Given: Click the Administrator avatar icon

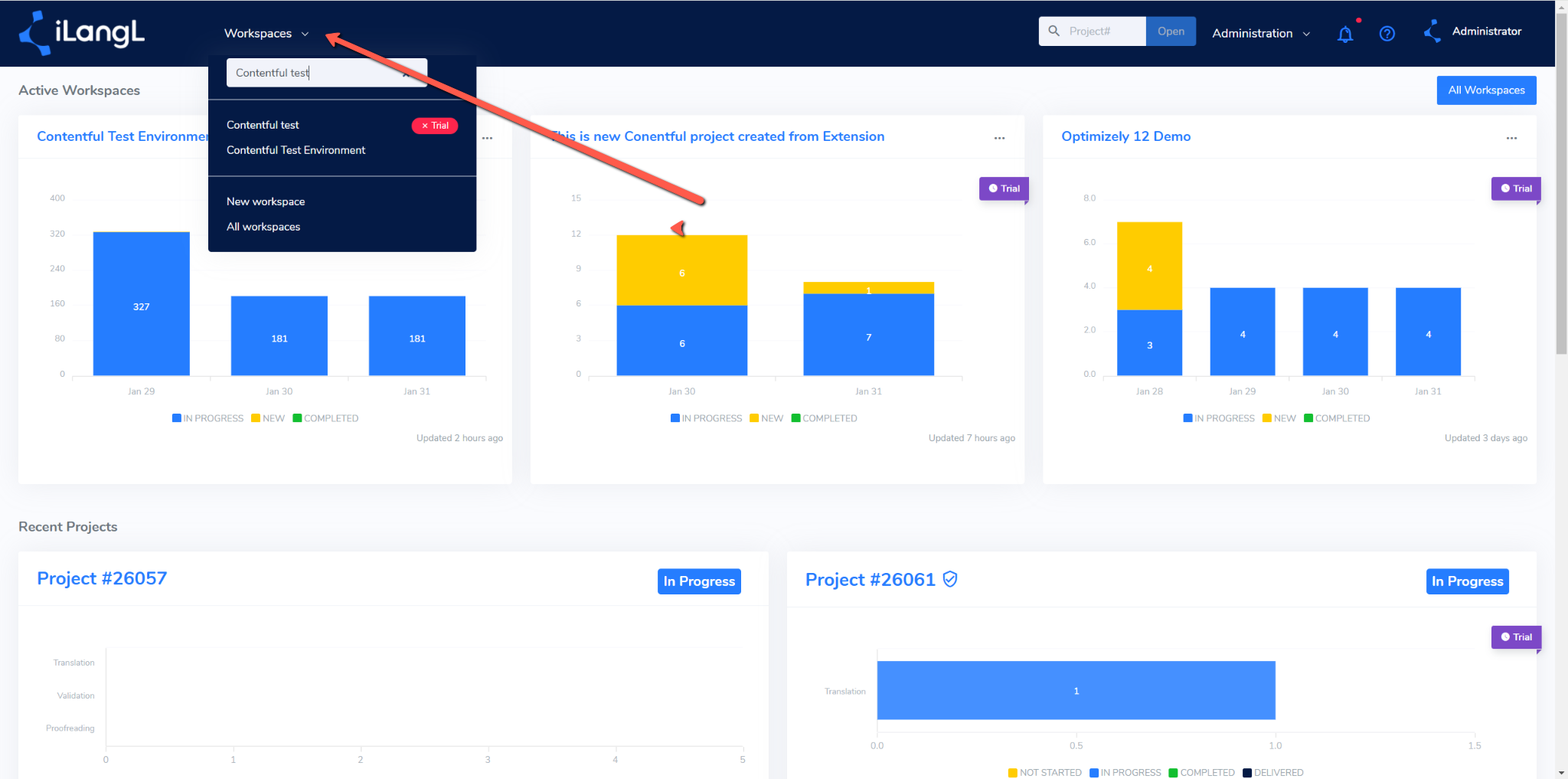Looking at the screenshot, I should (1432, 31).
